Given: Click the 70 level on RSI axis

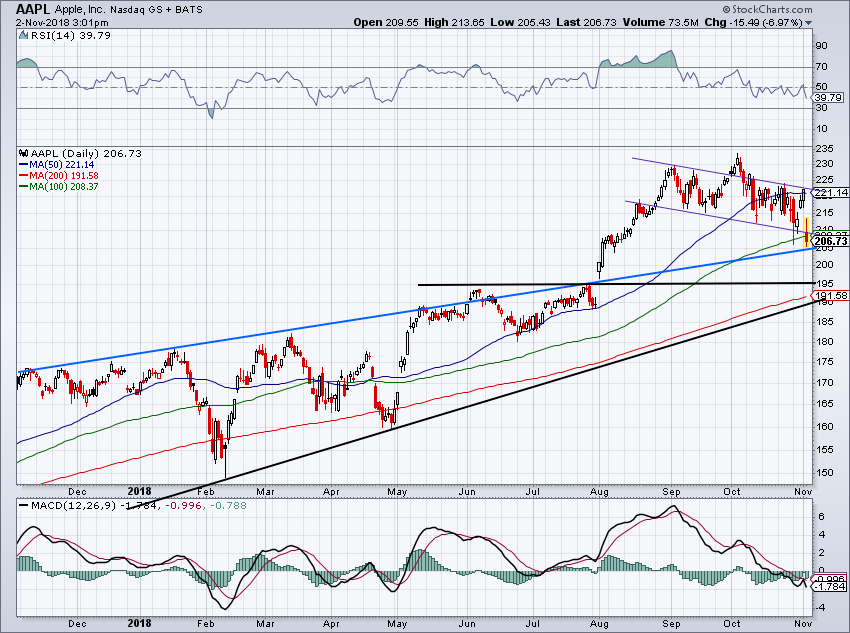Looking at the screenshot, I should point(822,67).
